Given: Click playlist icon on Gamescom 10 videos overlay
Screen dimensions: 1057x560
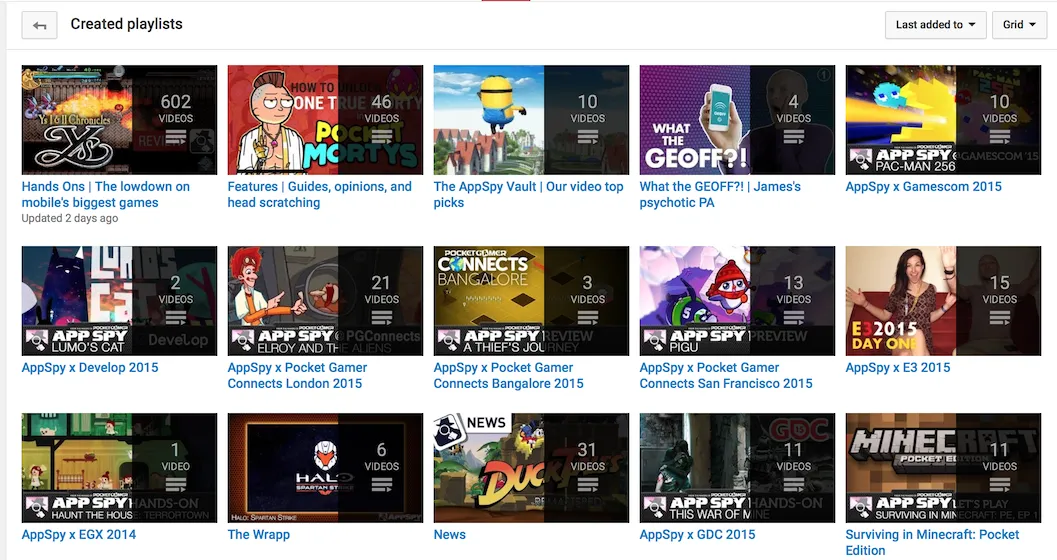Looking at the screenshot, I should click(x=1000, y=137).
